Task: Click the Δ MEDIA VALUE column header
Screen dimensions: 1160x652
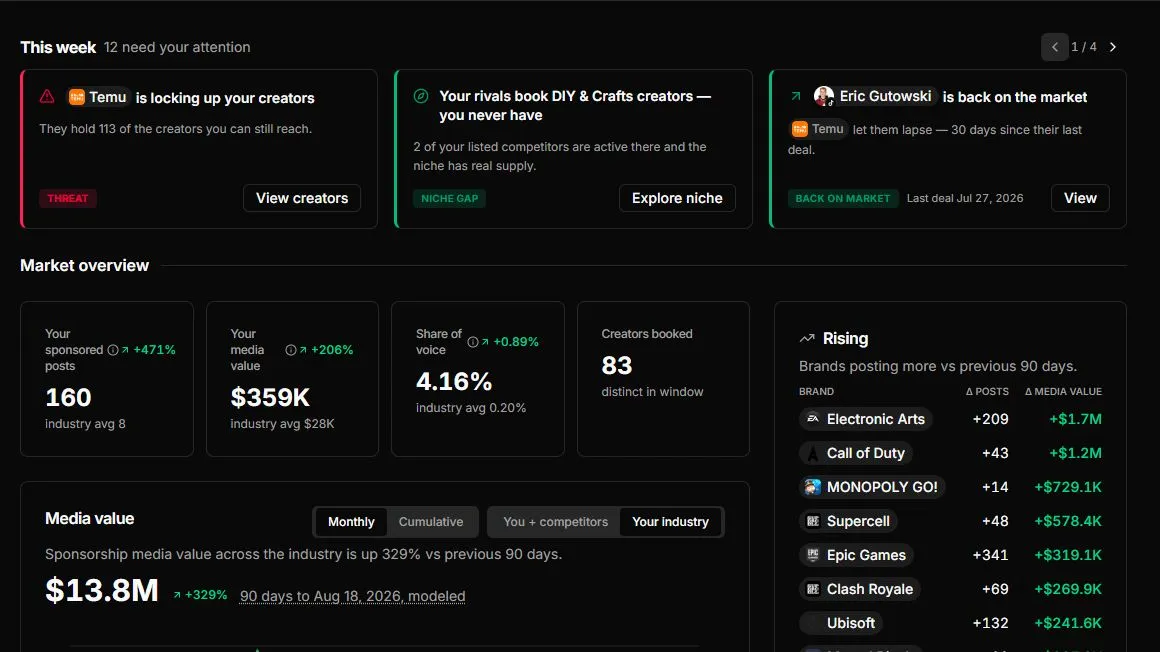Action: 1063,391
